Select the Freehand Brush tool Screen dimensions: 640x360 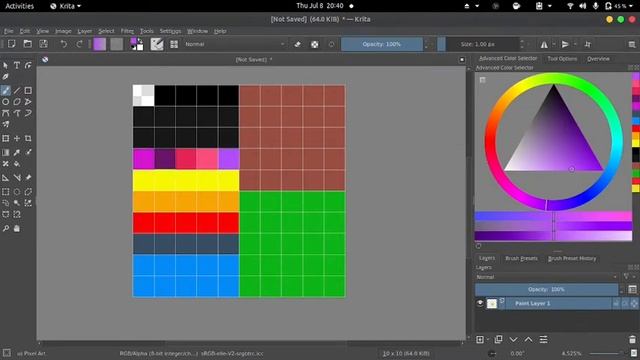(6, 91)
